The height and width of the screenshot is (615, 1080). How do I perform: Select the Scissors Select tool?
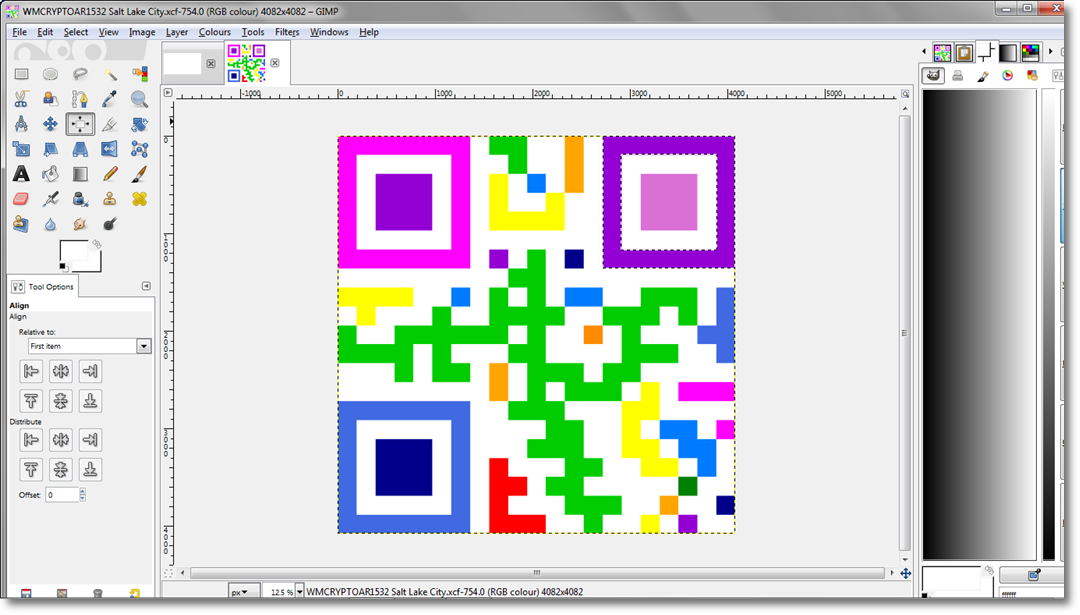[21, 99]
